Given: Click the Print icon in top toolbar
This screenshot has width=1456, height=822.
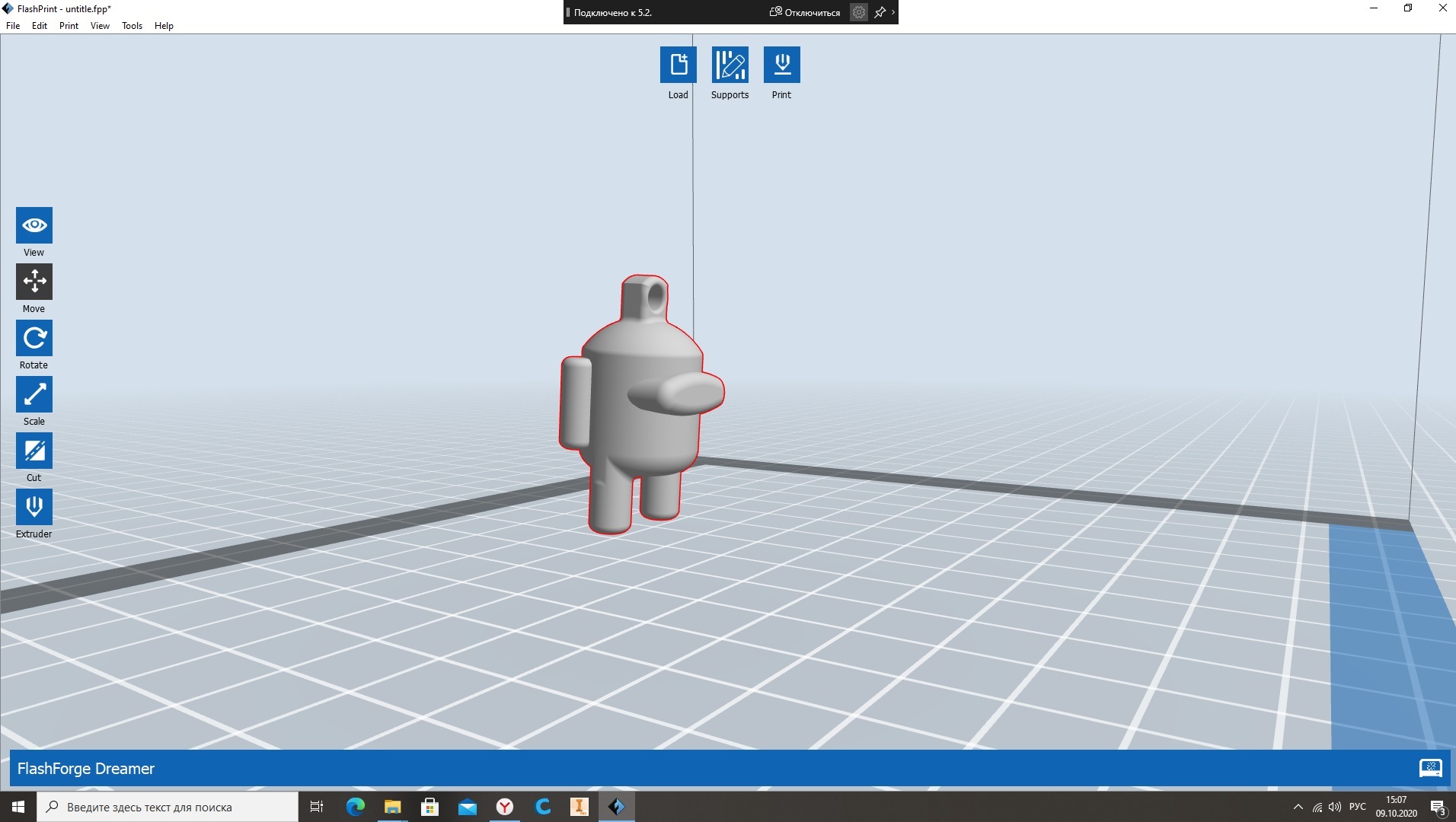Looking at the screenshot, I should click(x=781, y=65).
